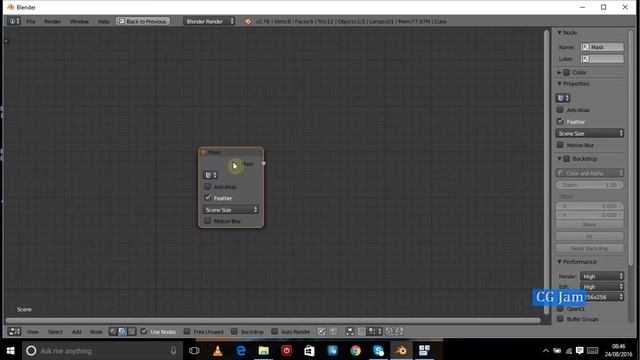The height and width of the screenshot is (360, 640).
Task: Click Back to Previous button
Action: 142,21
